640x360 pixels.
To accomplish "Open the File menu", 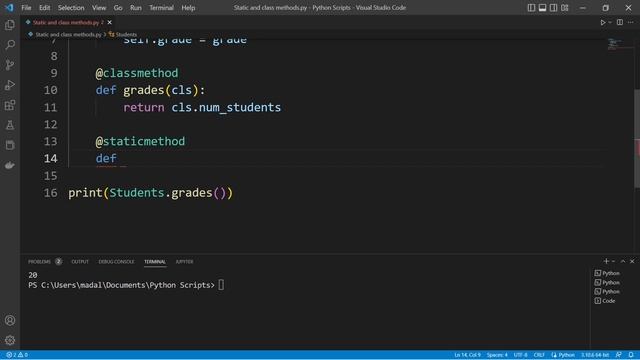I will pyautogui.click(x=26, y=8).
